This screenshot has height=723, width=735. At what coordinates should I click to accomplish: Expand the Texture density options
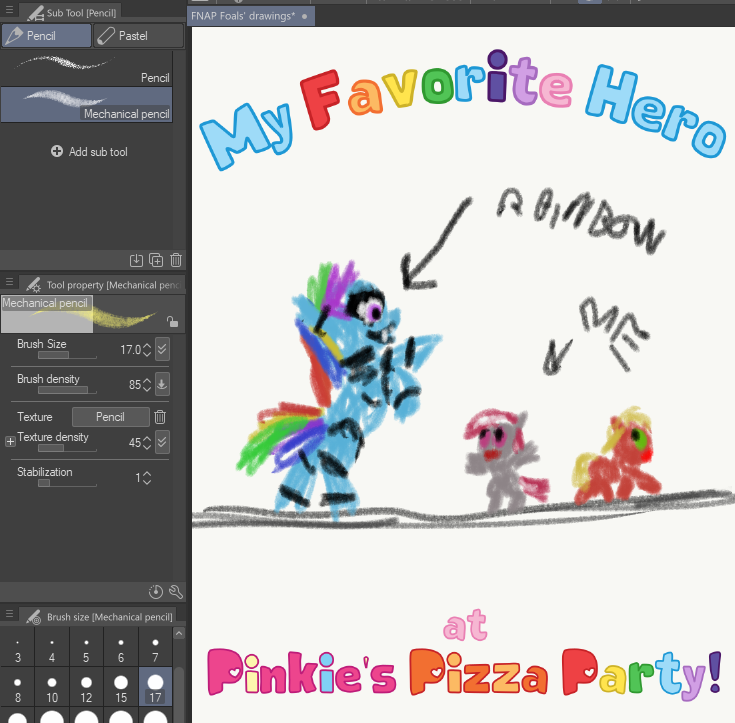point(10,441)
